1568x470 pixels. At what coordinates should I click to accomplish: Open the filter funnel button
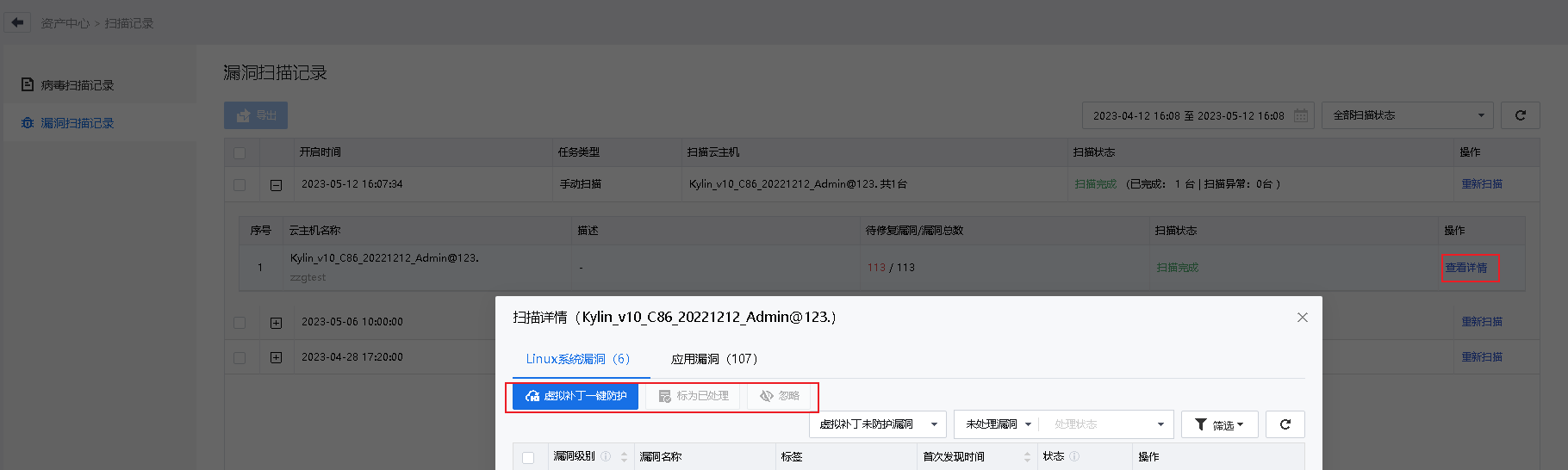pyautogui.click(x=1219, y=424)
